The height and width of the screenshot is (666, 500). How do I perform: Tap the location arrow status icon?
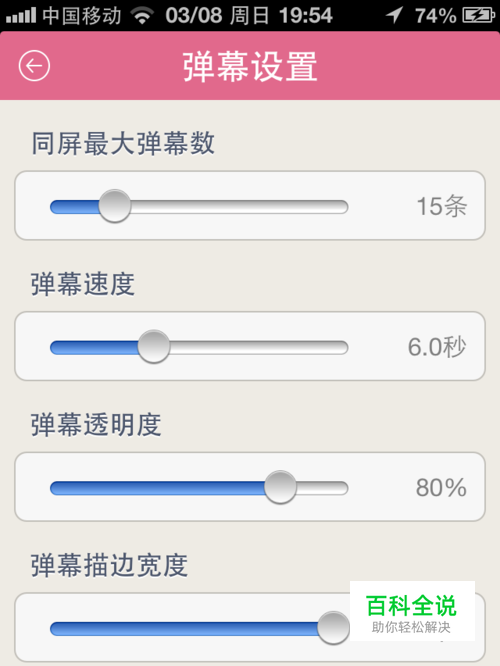[x=394, y=16]
